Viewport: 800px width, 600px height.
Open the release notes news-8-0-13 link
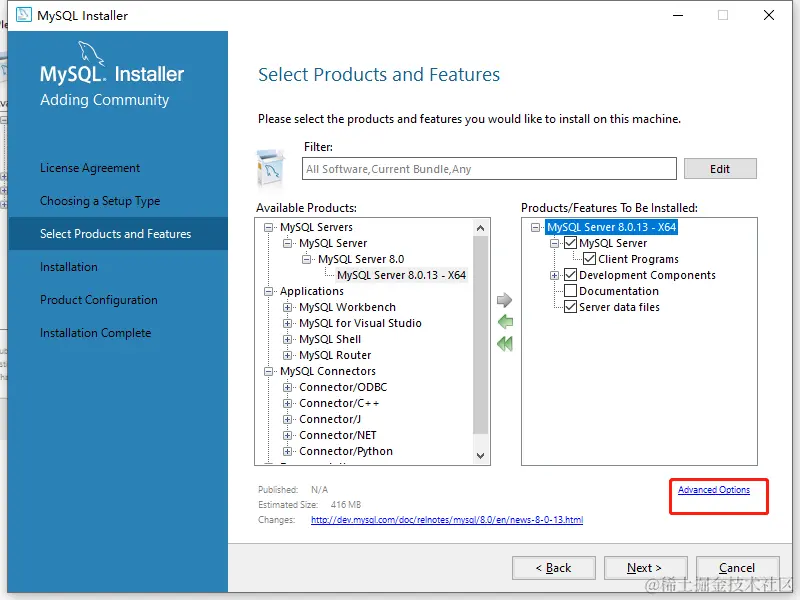click(x=447, y=519)
